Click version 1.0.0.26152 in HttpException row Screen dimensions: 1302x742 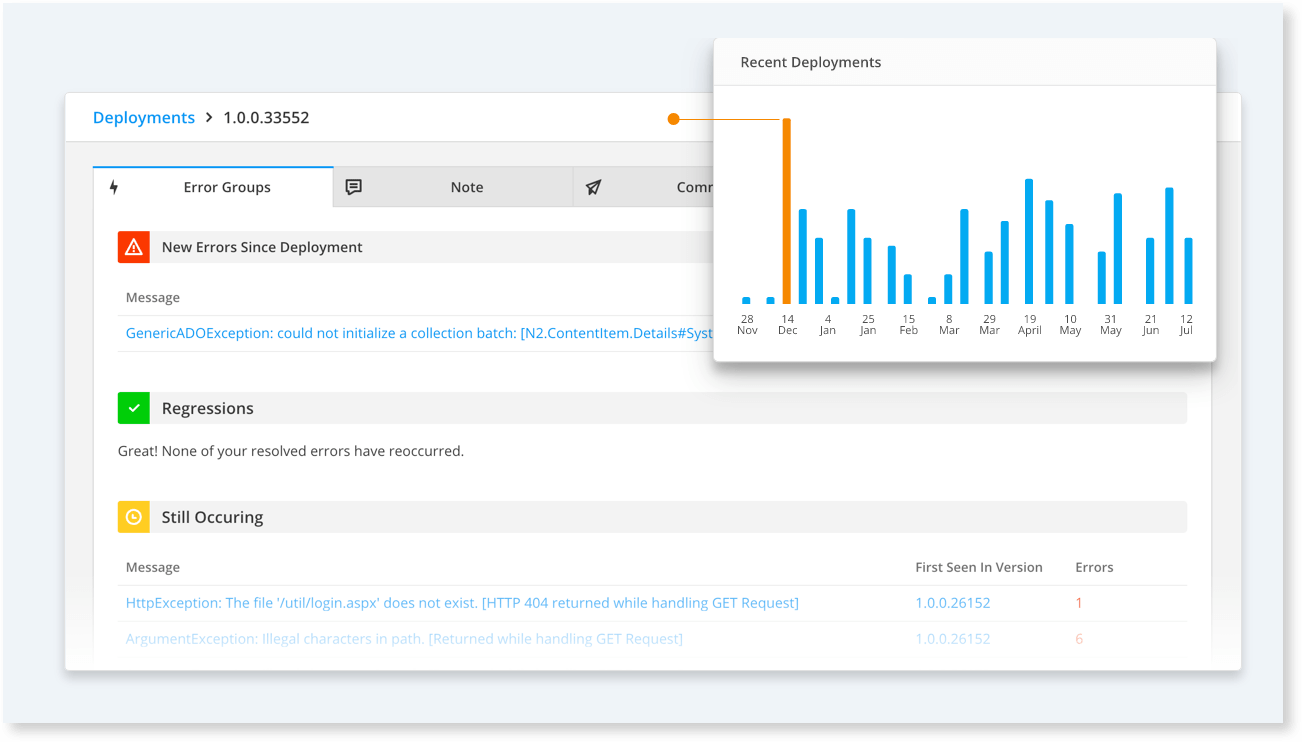click(953, 603)
